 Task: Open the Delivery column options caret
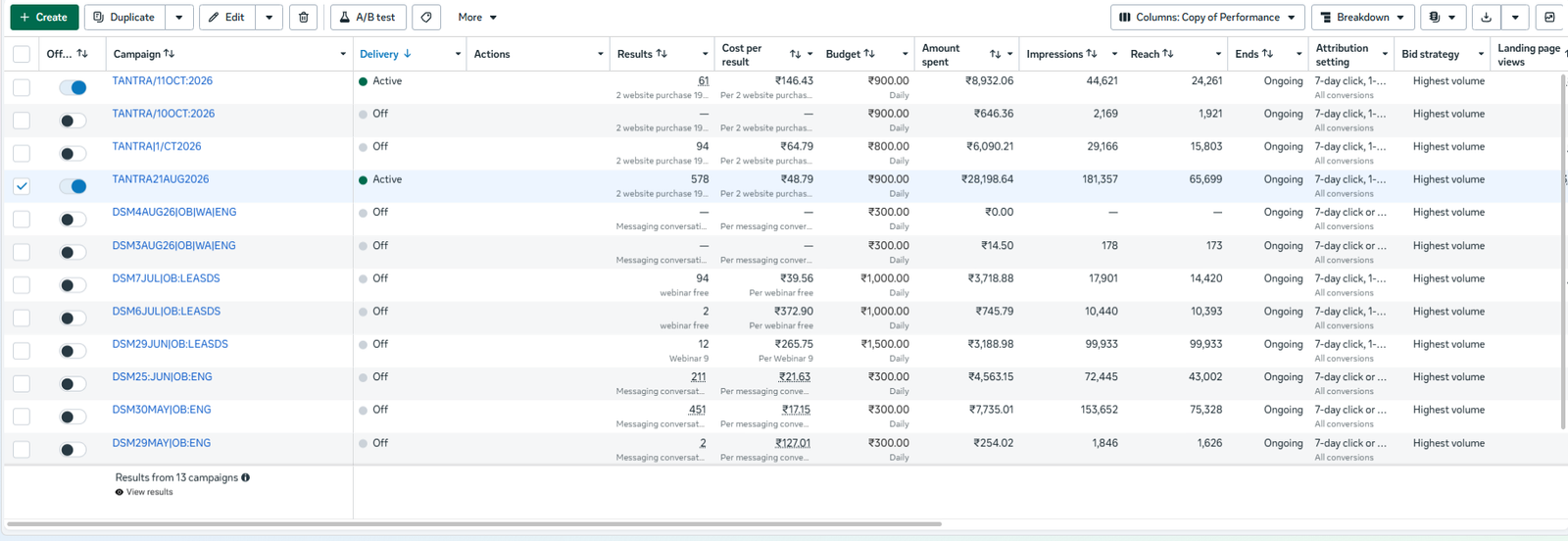coord(458,54)
